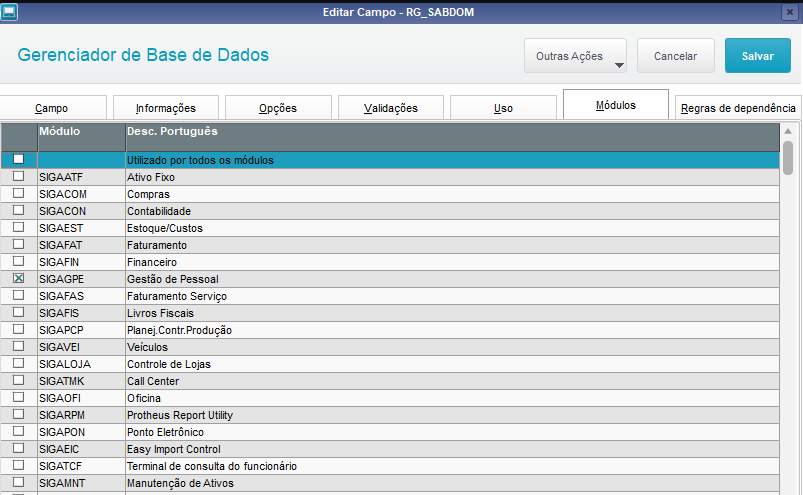Enable the SIGAFAT Faturamento checkbox
This screenshot has width=803, height=495.
pos(18,244)
